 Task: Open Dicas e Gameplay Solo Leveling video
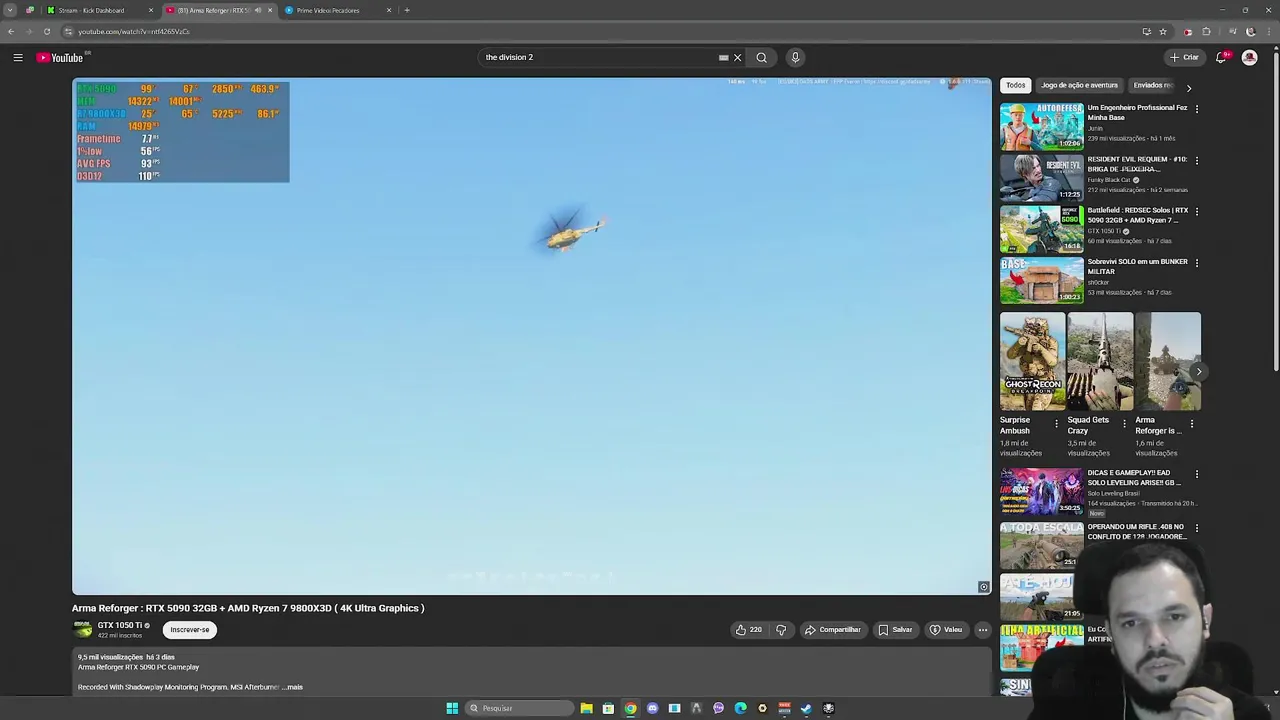click(x=1041, y=491)
